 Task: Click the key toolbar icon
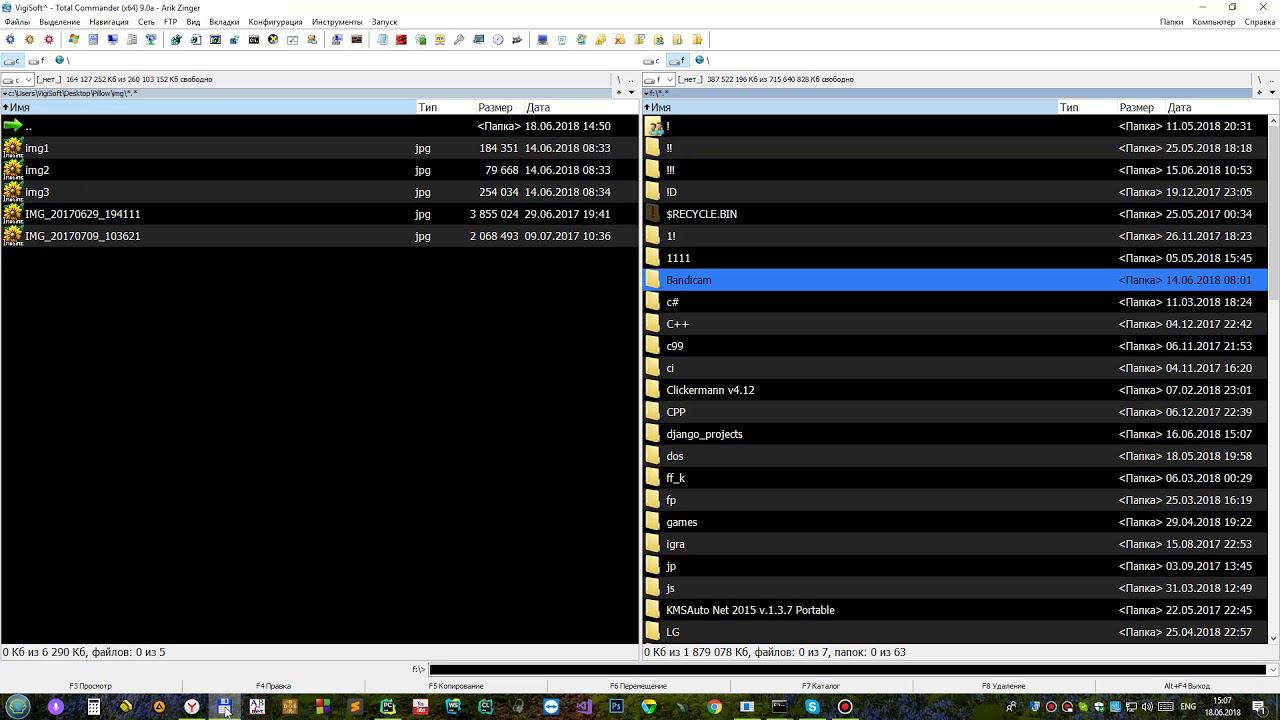pyautogui.click(x=459, y=40)
